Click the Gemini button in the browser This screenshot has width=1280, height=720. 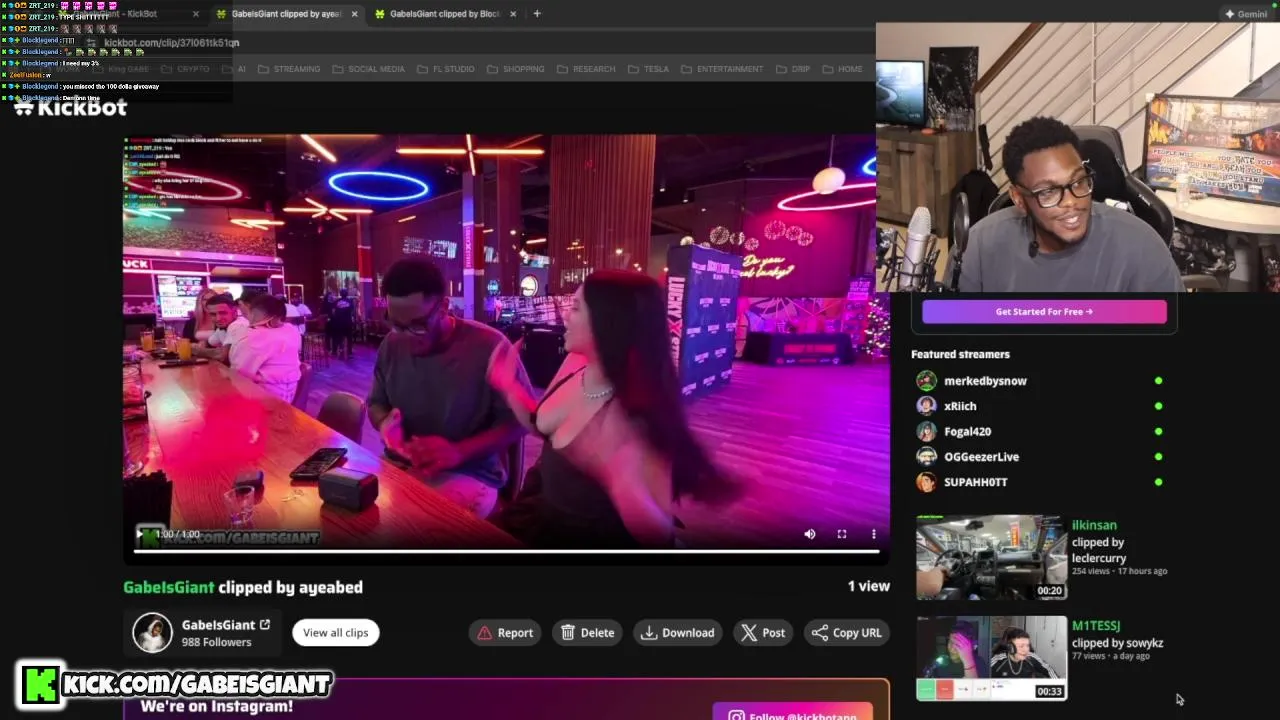1246,14
